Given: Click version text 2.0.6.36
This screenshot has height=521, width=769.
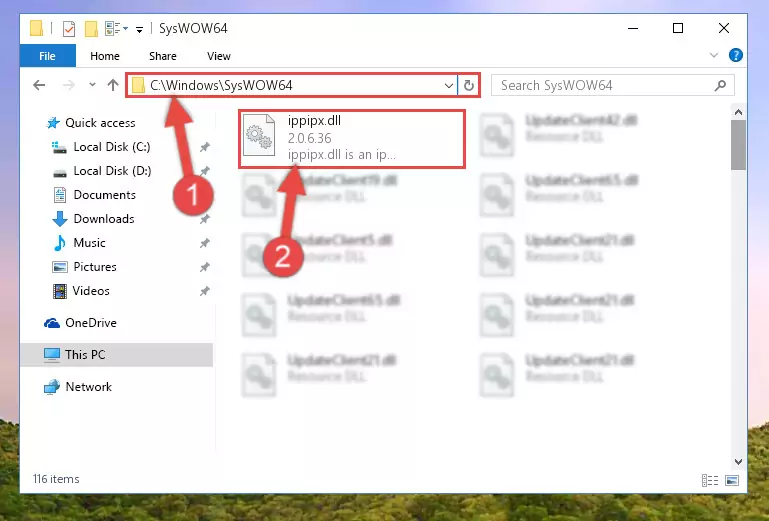Looking at the screenshot, I should [309, 138].
